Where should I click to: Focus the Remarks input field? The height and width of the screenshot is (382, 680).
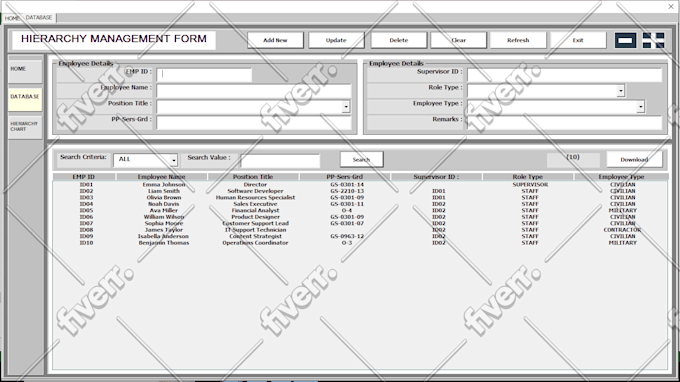(x=564, y=122)
